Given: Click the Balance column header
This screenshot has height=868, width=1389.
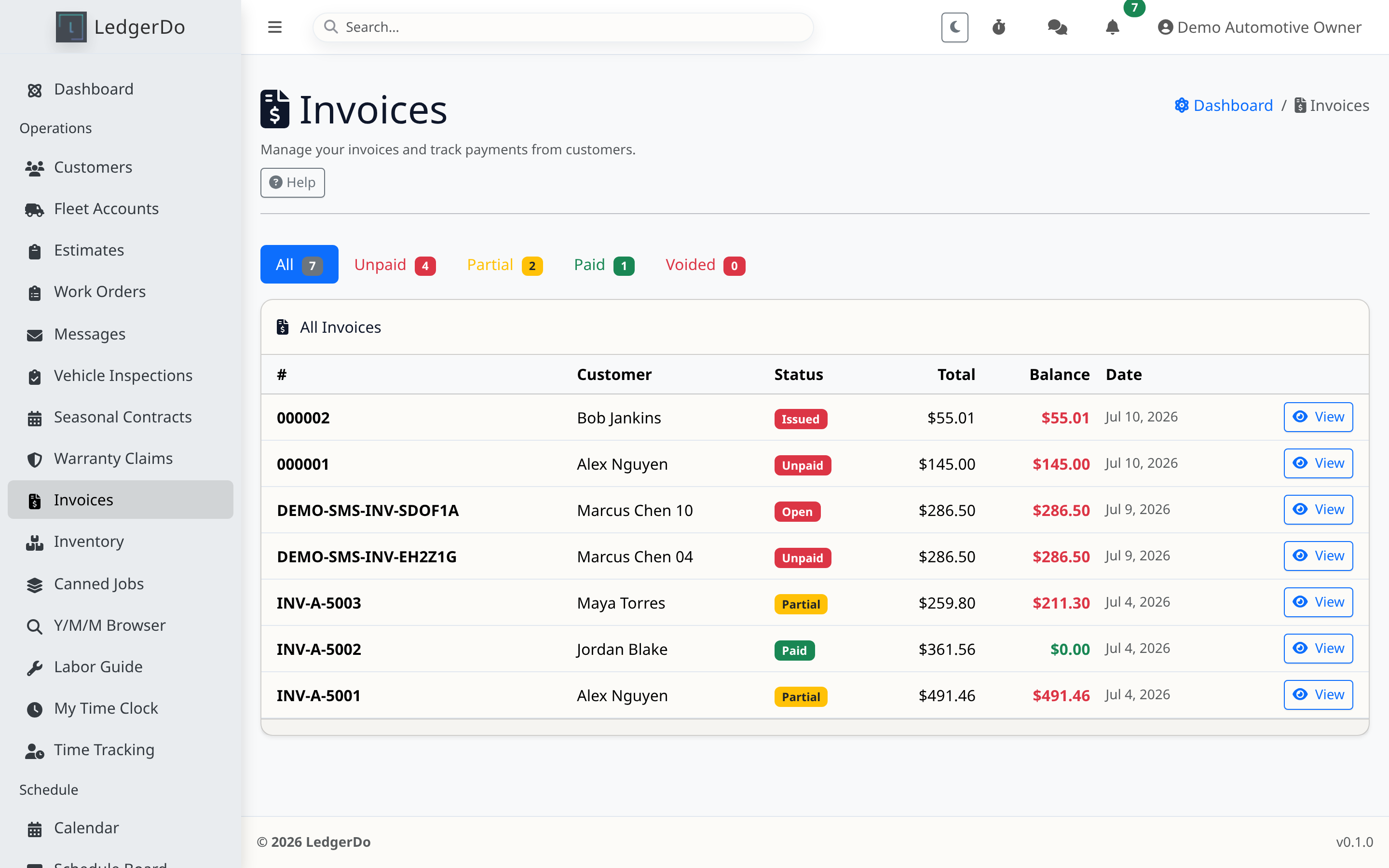Looking at the screenshot, I should click(x=1059, y=374).
